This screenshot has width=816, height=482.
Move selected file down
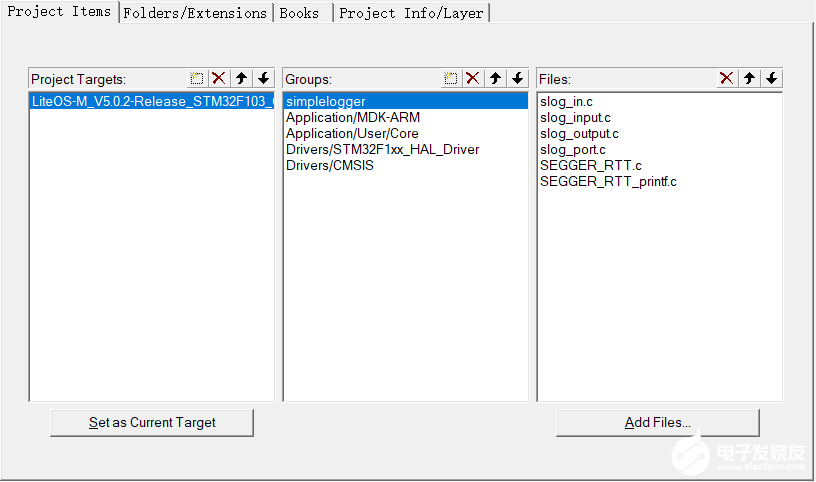coord(772,79)
